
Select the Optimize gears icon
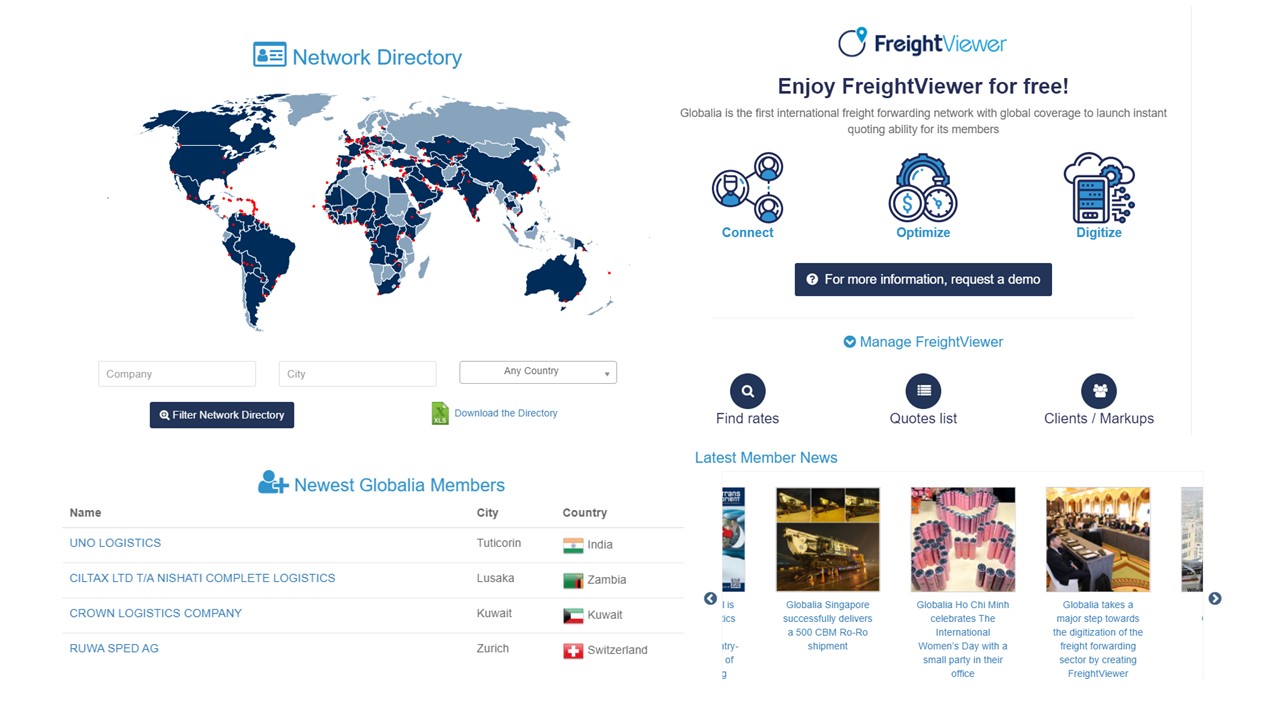(x=922, y=188)
